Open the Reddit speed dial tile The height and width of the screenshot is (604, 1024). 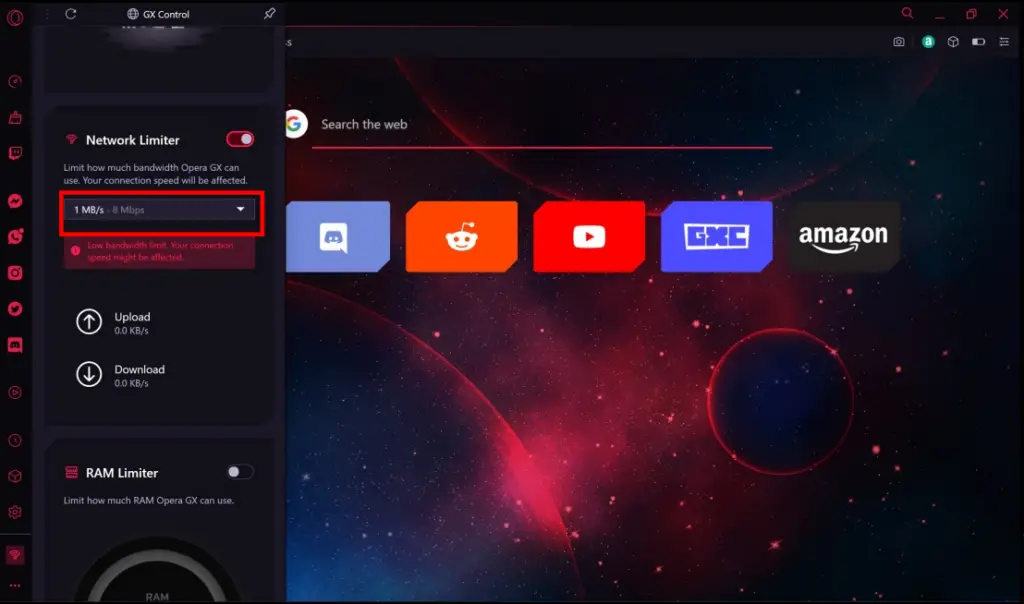pos(461,236)
